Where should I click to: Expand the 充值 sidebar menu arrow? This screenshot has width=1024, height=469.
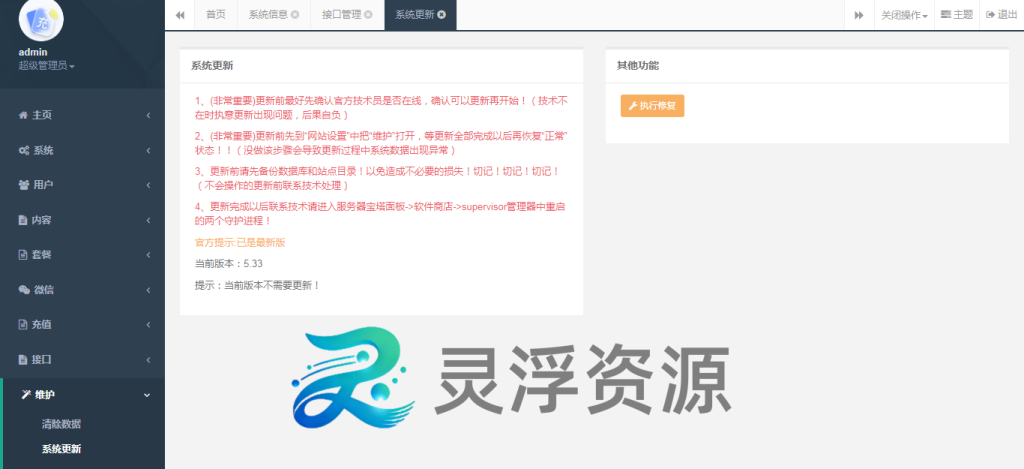click(x=148, y=325)
